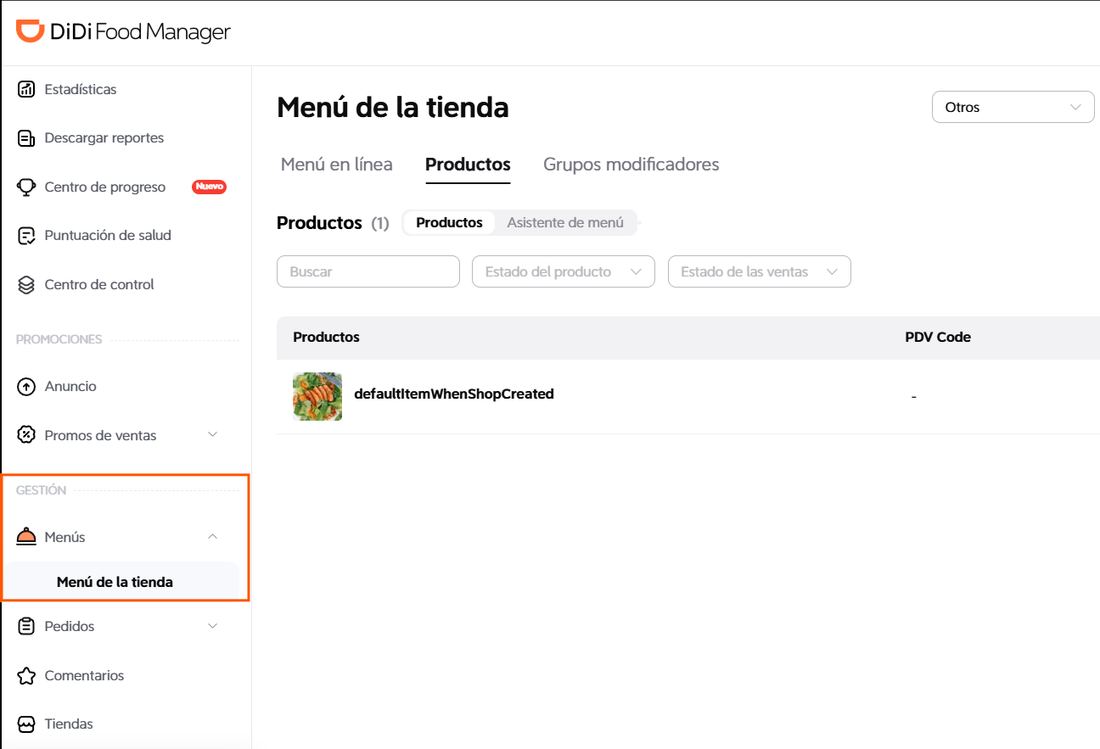This screenshot has width=1100, height=749.
Task: Click the product count (1) label
Action: (x=380, y=223)
